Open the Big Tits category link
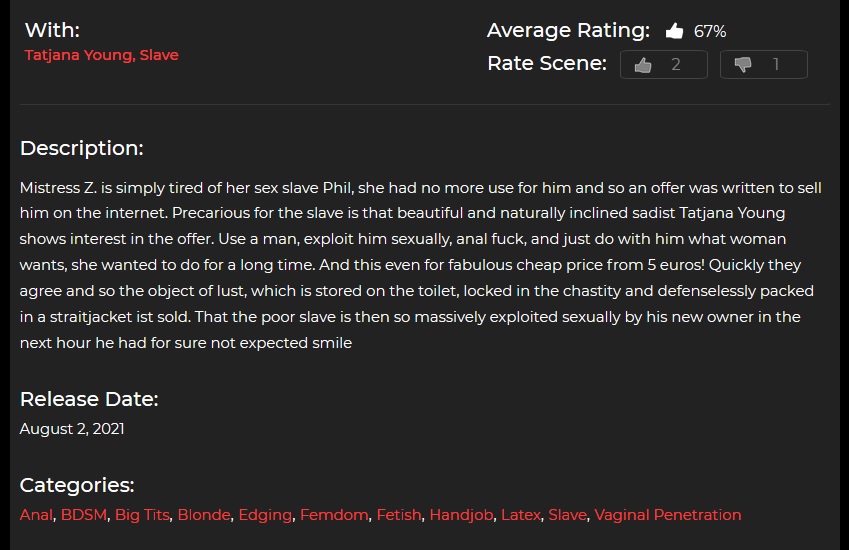 pos(142,515)
